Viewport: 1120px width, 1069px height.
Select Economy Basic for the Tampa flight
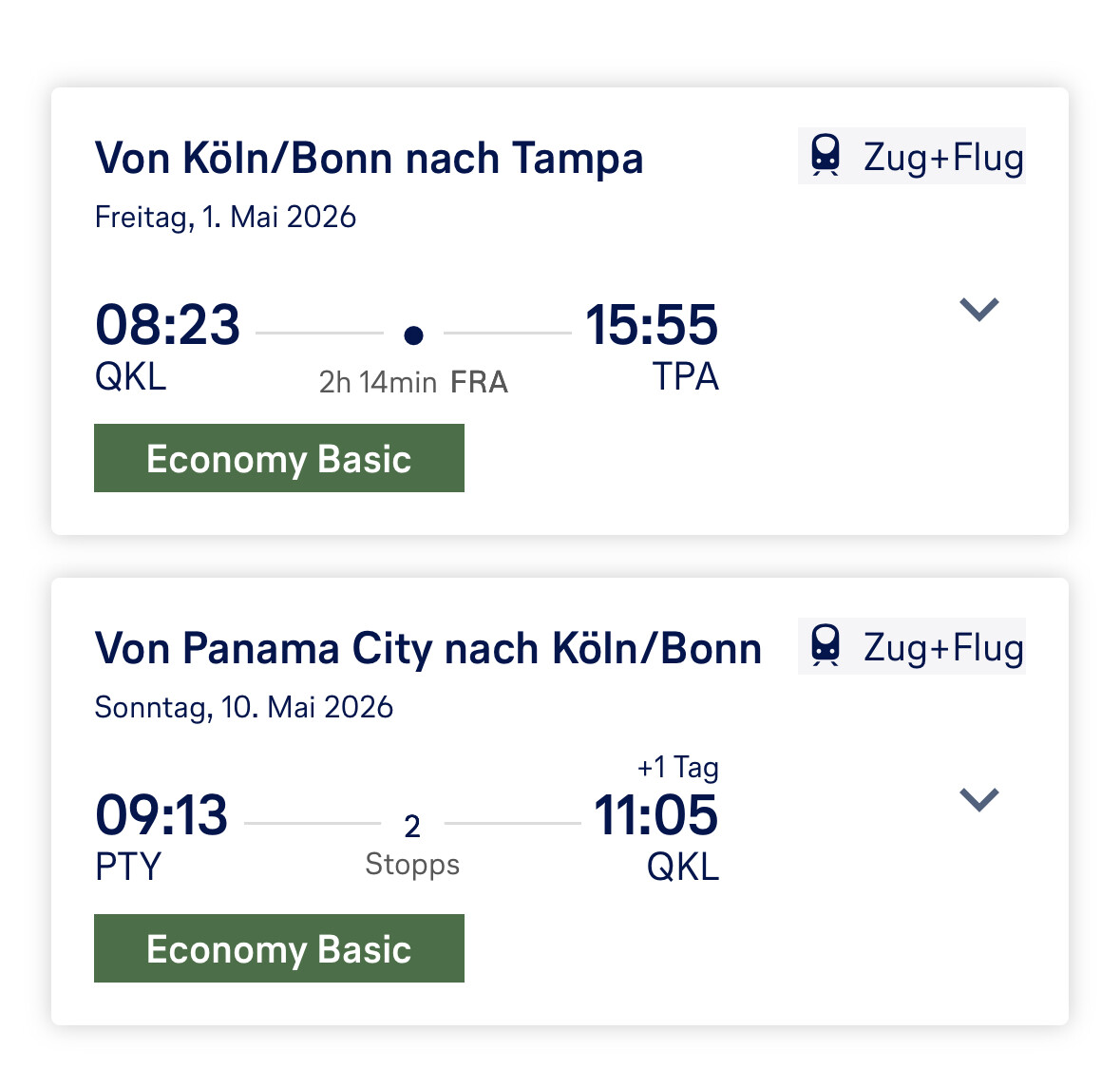point(279,459)
